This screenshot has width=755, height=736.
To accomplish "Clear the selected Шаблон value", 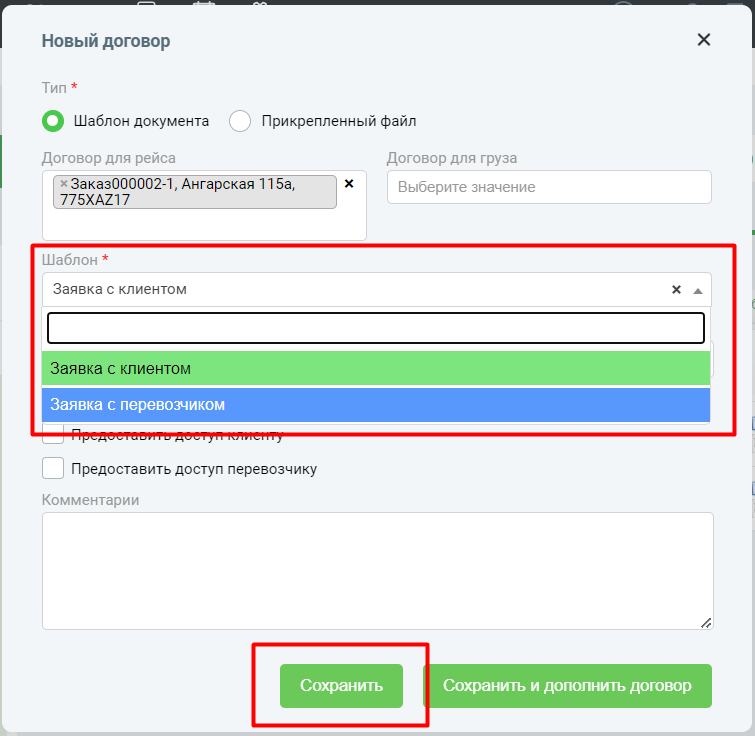I will [676, 289].
